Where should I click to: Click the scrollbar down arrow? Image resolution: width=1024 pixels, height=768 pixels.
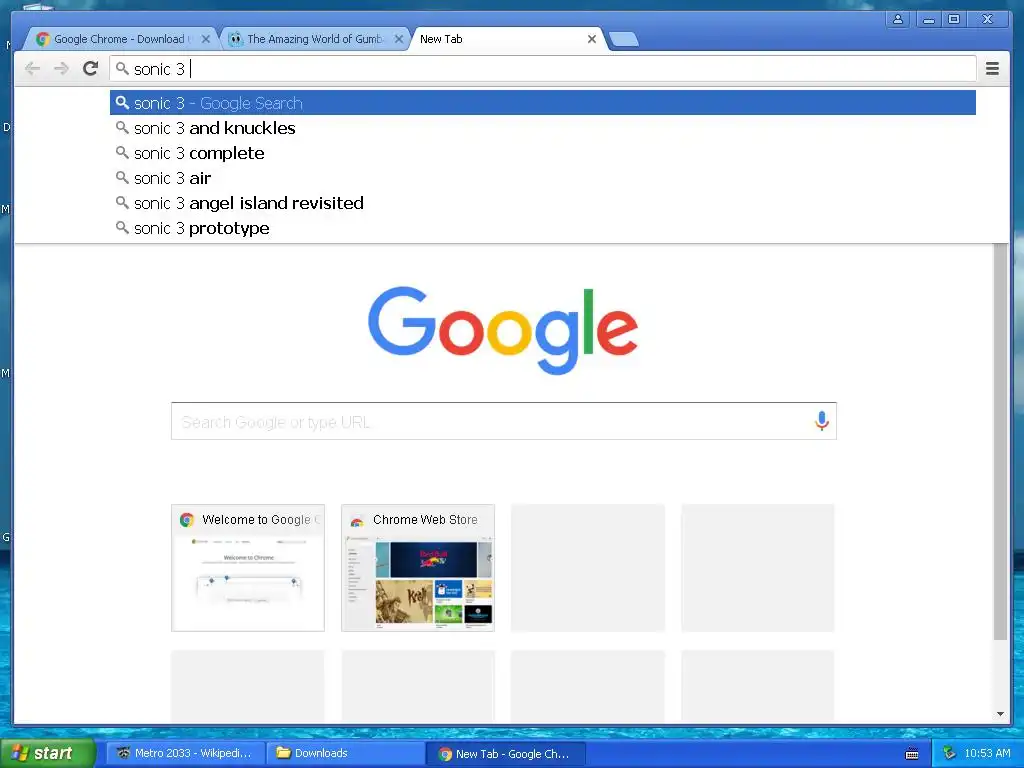coord(1000,714)
